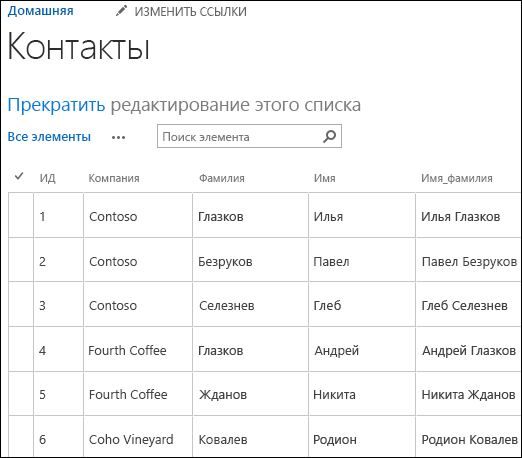The image size is (522, 458).
Task: Click the ID cell with value 2
Action: pos(58,260)
